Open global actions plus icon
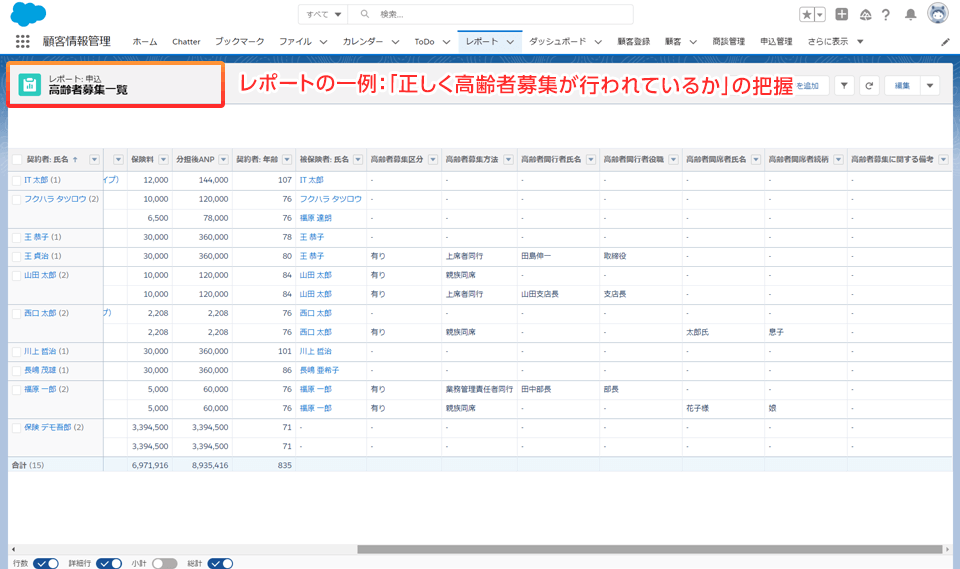 [x=842, y=14]
